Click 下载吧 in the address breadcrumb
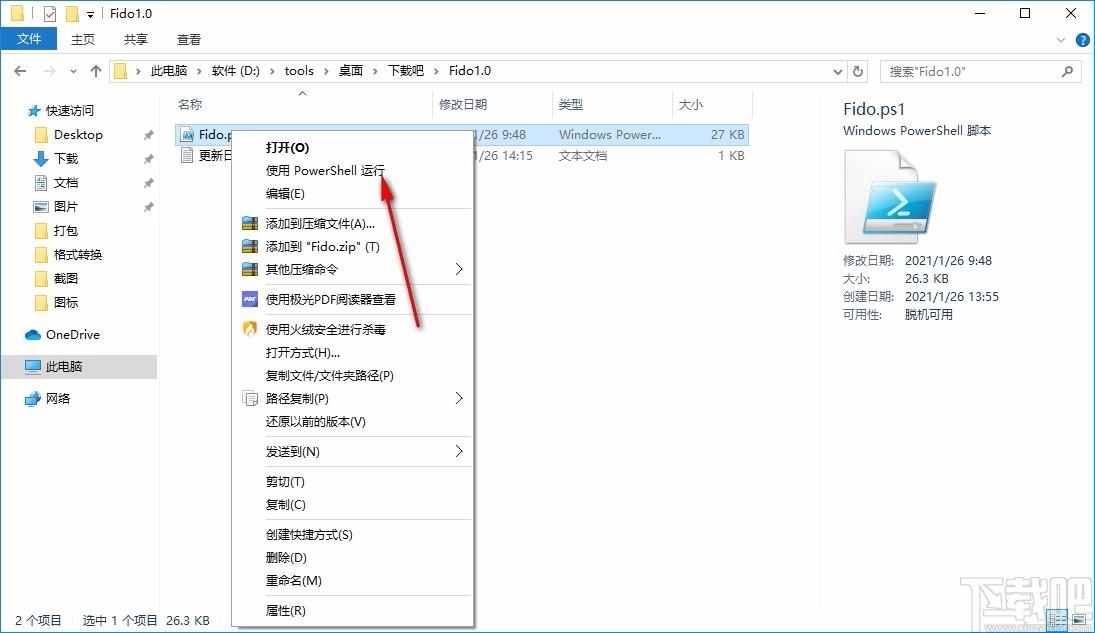The width and height of the screenshot is (1095, 633). coord(406,71)
